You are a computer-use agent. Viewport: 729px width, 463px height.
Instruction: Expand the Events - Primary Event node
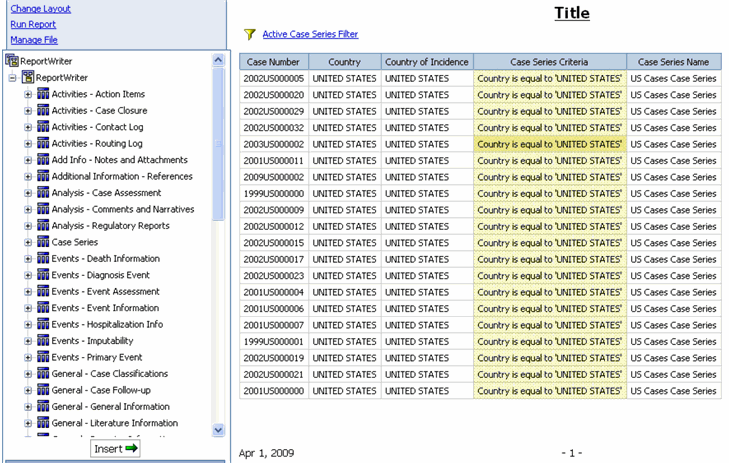[x=28, y=357]
